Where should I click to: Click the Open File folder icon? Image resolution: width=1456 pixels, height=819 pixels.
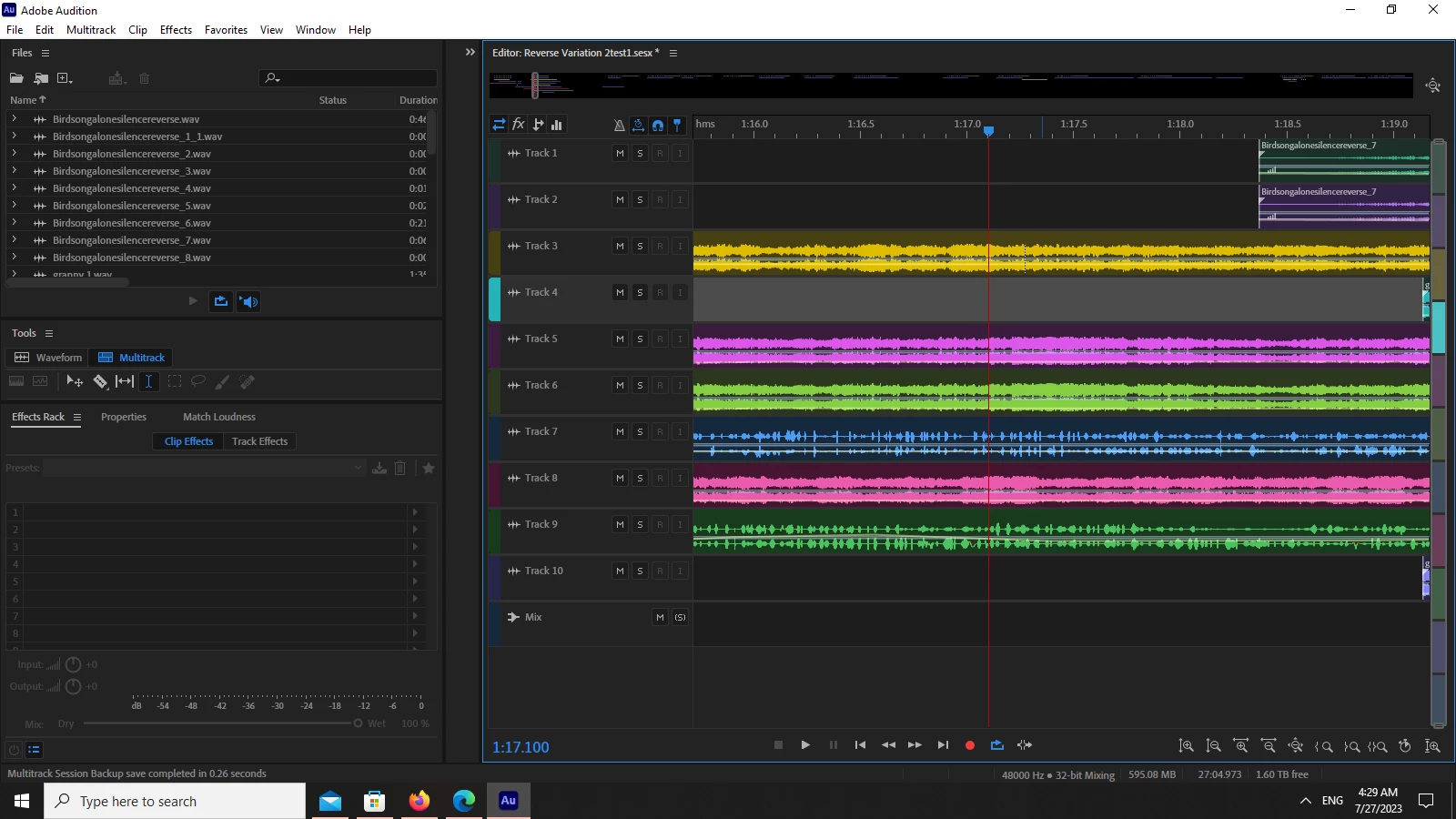(x=16, y=78)
